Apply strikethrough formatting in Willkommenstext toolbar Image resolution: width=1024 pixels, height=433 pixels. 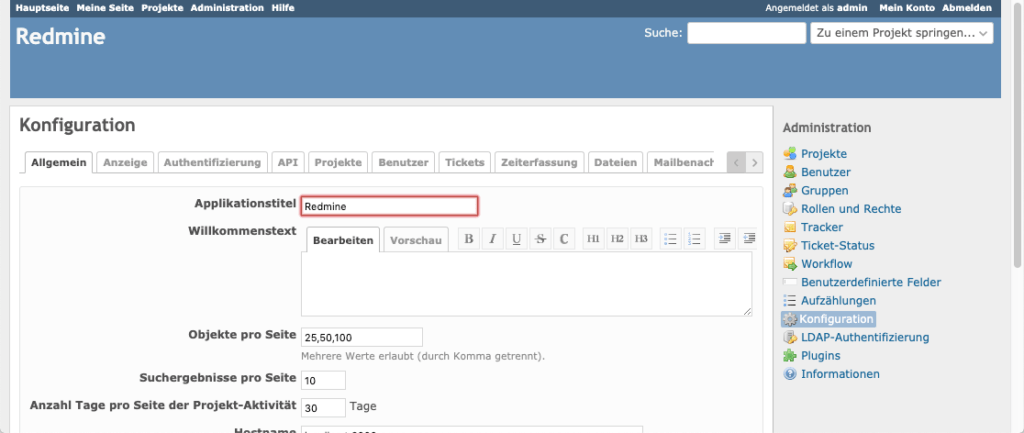coord(540,239)
